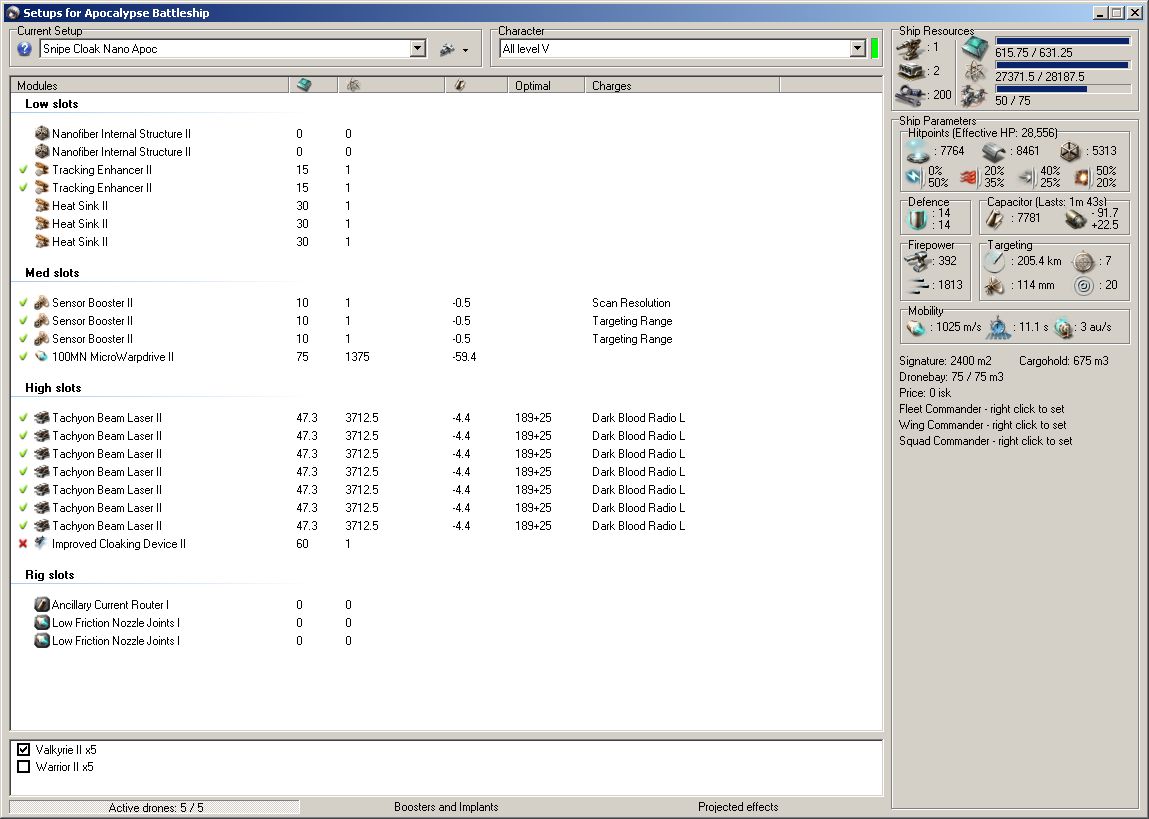Image resolution: width=1149 pixels, height=819 pixels.
Task: Click the capacitor column header icon
Action: 459,85
